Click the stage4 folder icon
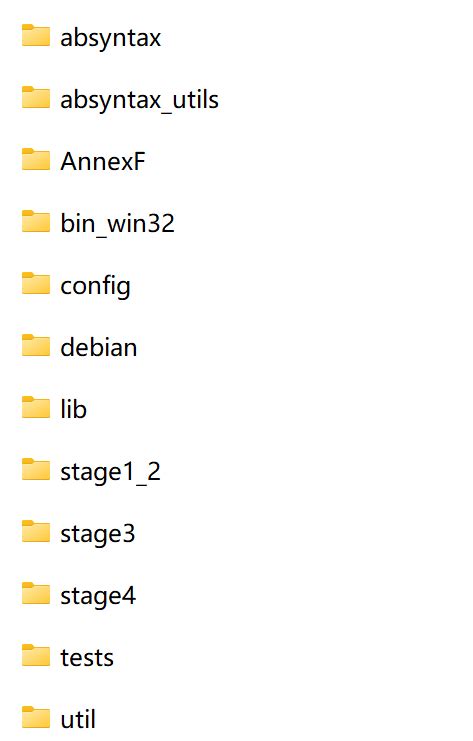 pos(36,594)
